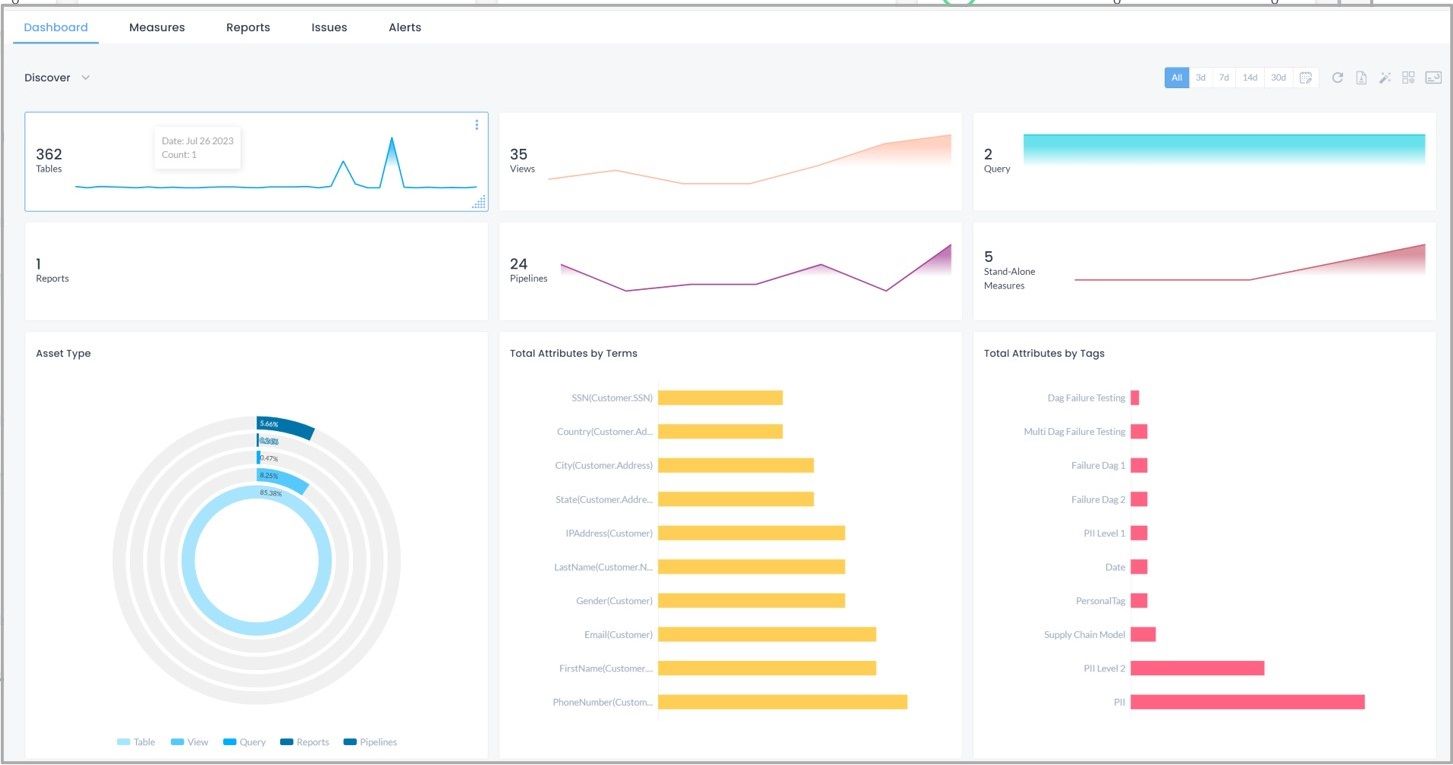
Task: Toggle the Reports legend item
Action: (305, 742)
